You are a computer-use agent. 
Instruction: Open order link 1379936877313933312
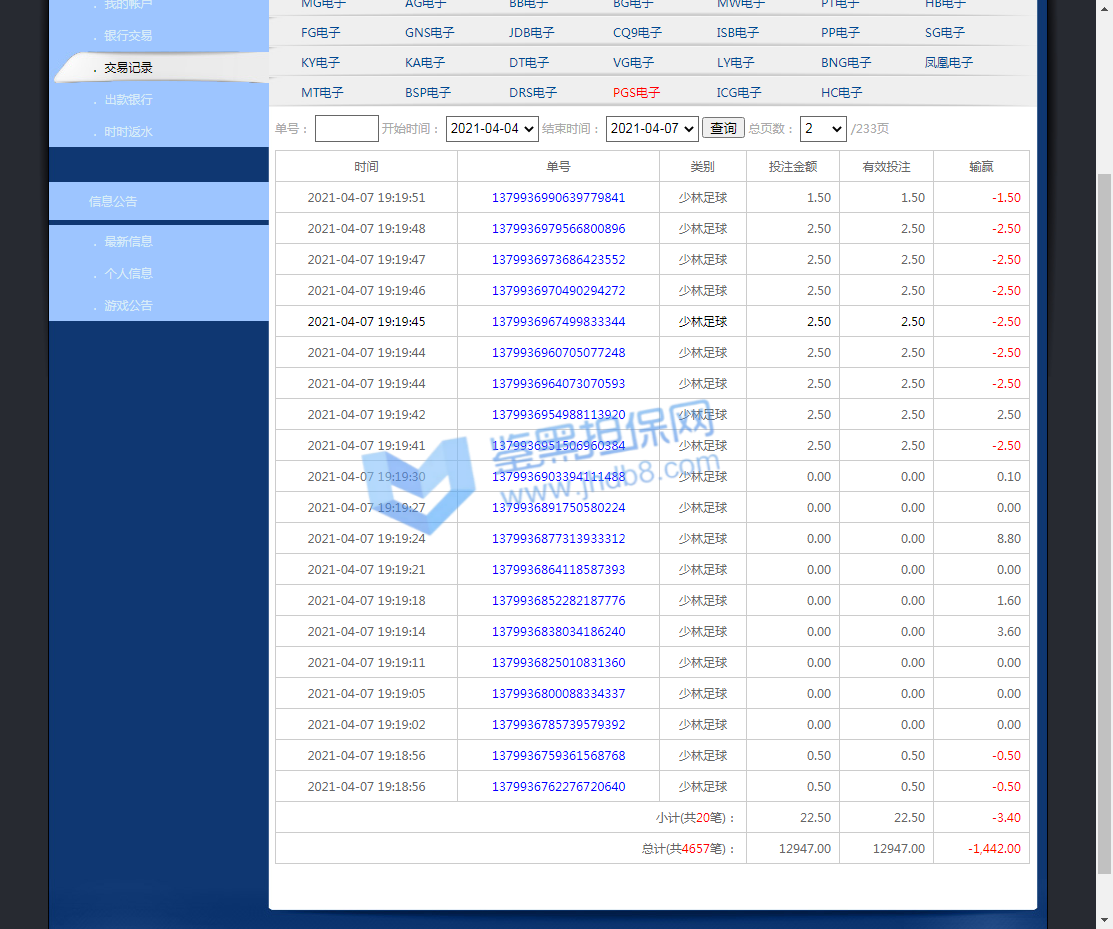(x=558, y=539)
